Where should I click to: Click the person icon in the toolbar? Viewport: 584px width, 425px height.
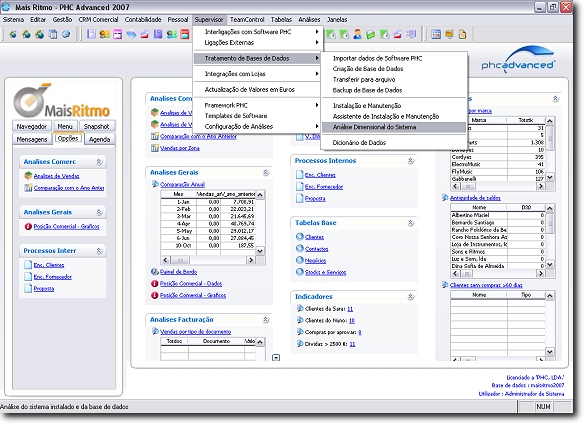pyautogui.click(x=357, y=34)
